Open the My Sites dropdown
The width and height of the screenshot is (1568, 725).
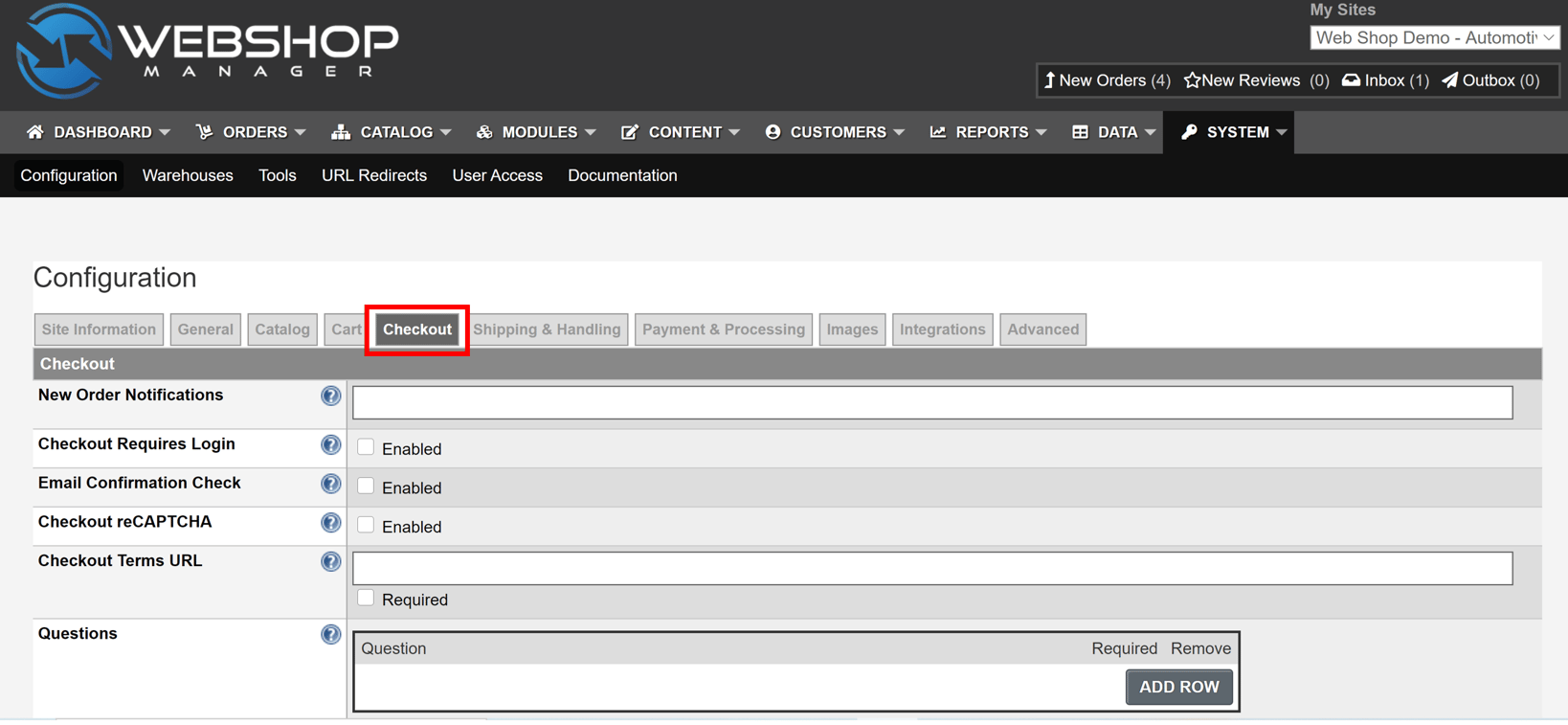tap(1434, 37)
